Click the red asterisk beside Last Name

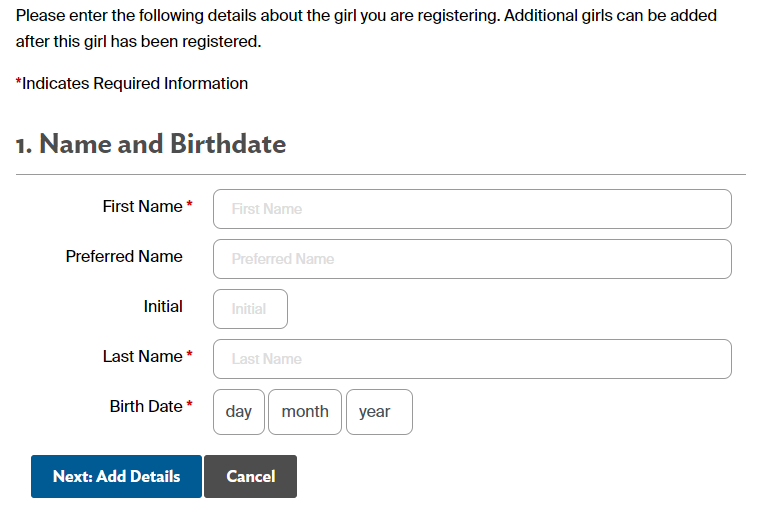click(x=189, y=355)
